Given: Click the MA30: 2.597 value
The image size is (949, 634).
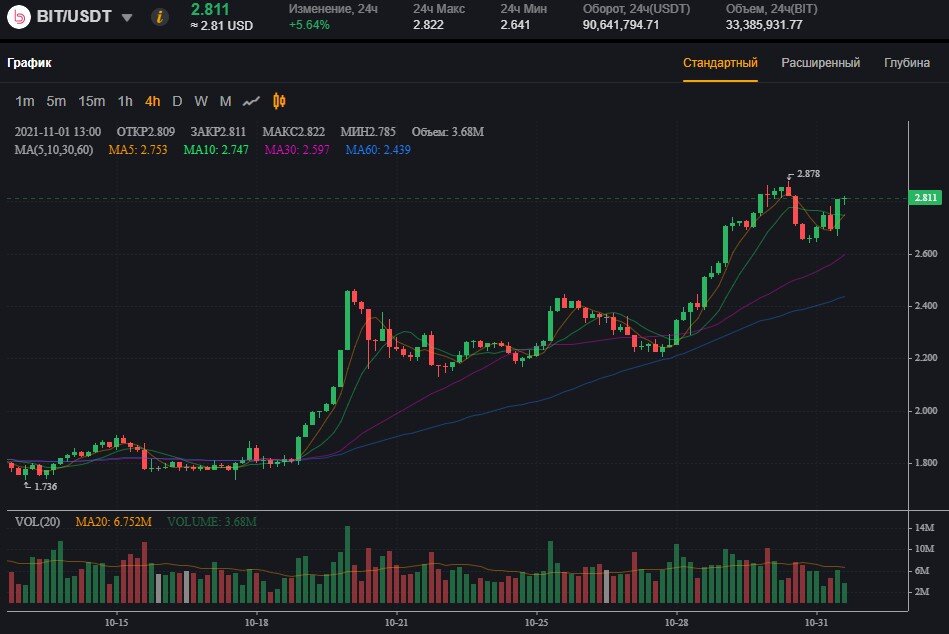Looking at the screenshot, I should point(297,149).
